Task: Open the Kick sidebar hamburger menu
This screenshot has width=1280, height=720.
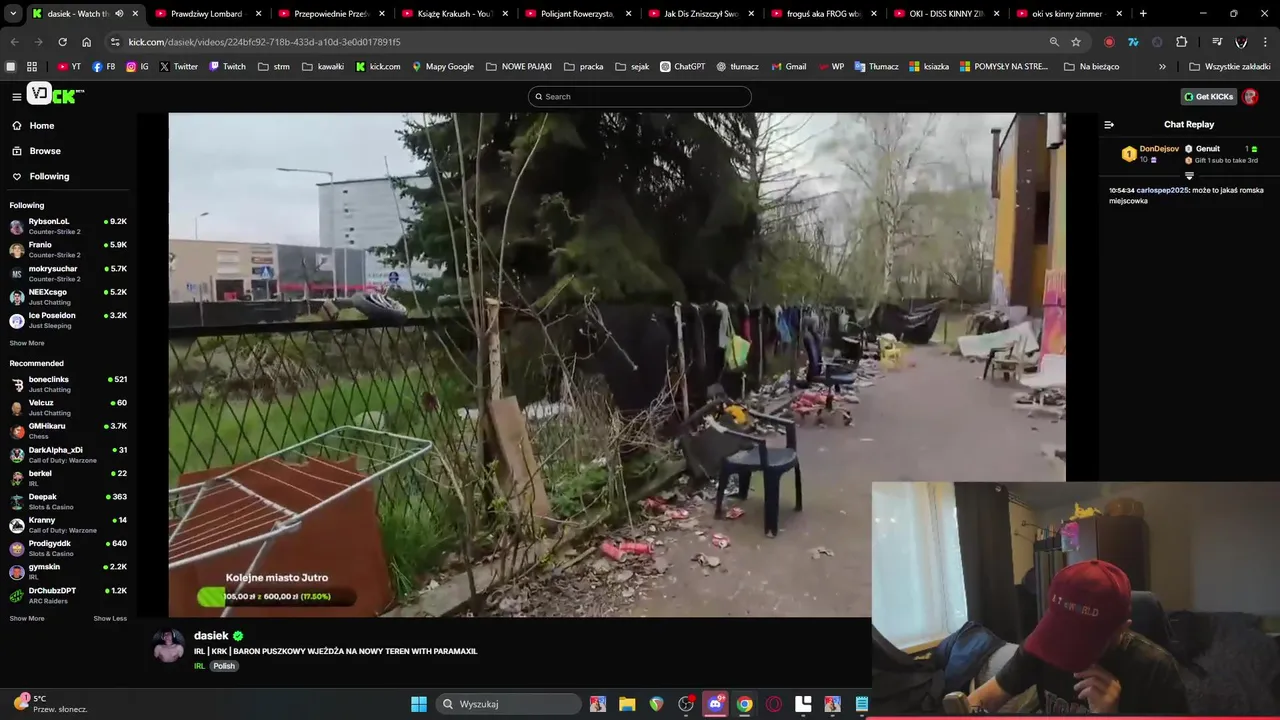Action: pos(17,96)
